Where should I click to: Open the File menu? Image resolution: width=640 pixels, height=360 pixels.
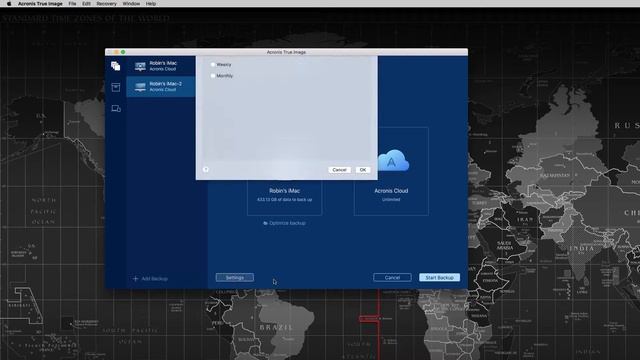click(72, 3)
